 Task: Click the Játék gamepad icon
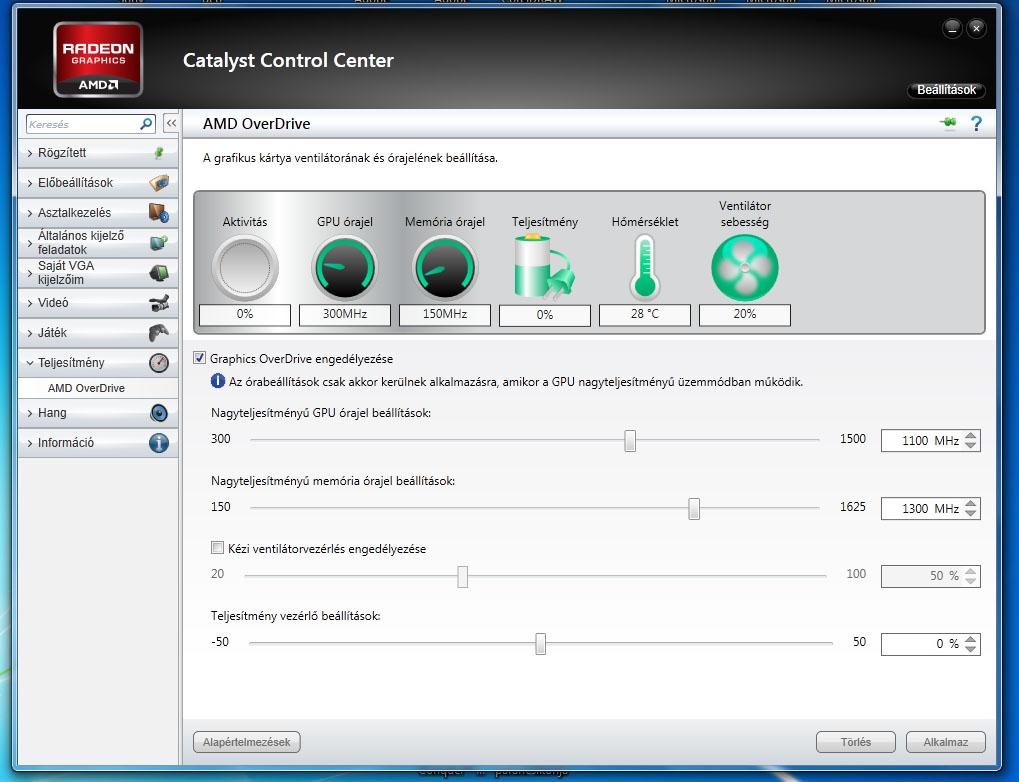tap(159, 332)
